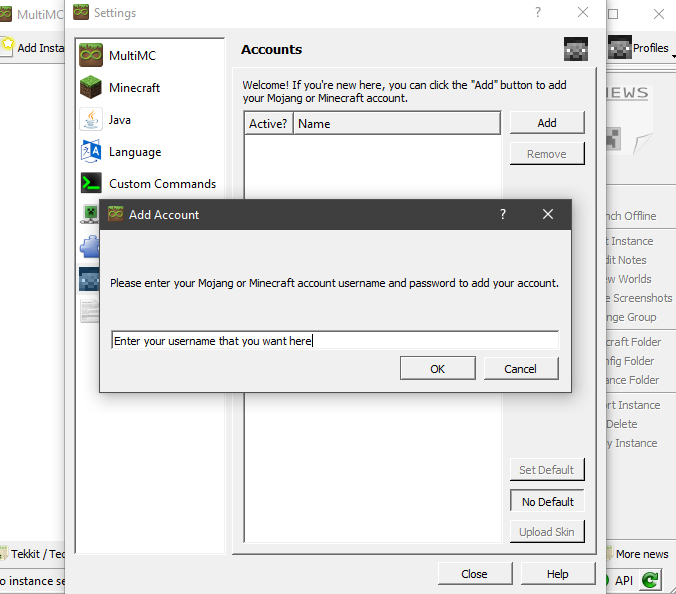Click the No Default button

click(x=547, y=502)
